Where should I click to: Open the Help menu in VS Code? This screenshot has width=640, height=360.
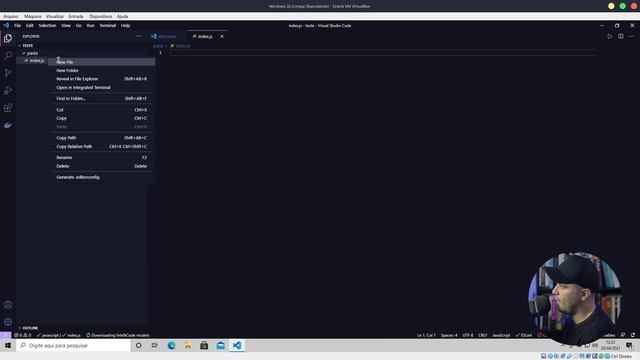(x=125, y=25)
